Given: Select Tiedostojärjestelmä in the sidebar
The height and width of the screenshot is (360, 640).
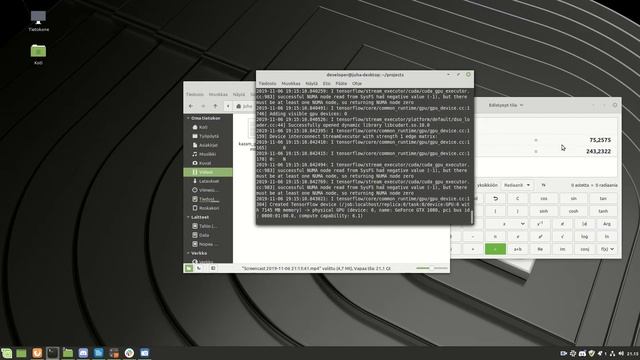Looking at the screenshot, I should coord(208,199).
